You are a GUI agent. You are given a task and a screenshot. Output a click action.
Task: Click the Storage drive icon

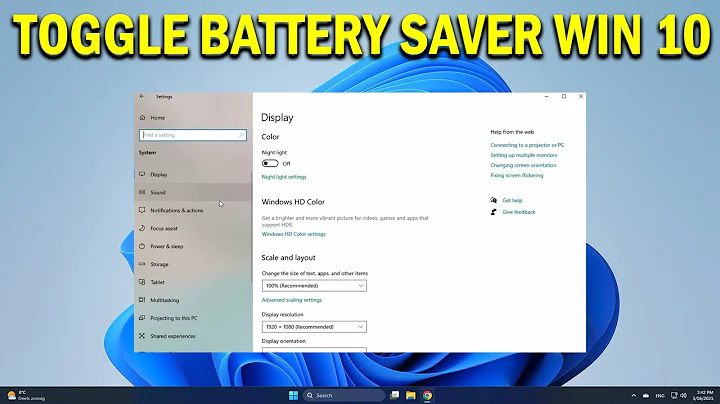pyautogui.click(x=142, y=264)
